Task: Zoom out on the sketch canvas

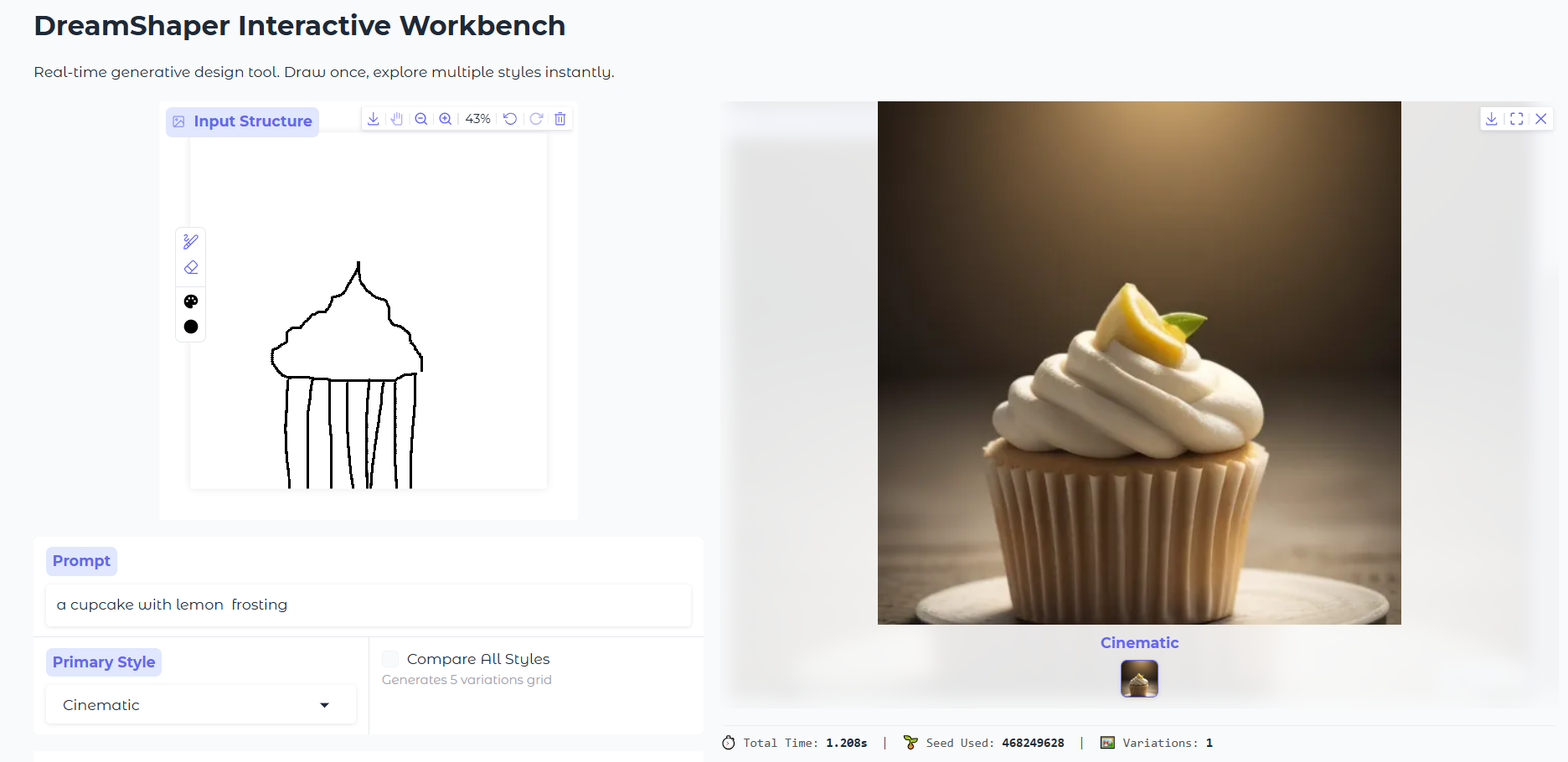Action: pyautogui.click(x=421, y=119)
